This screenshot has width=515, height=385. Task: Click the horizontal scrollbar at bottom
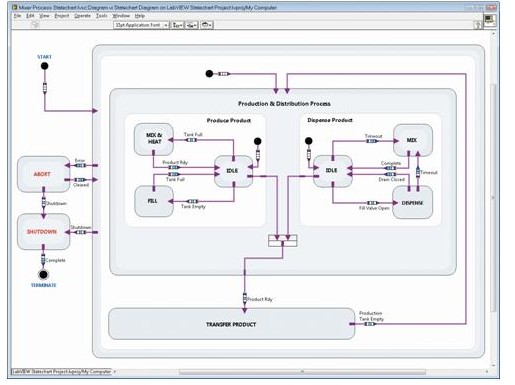click(x=302, y=371)
